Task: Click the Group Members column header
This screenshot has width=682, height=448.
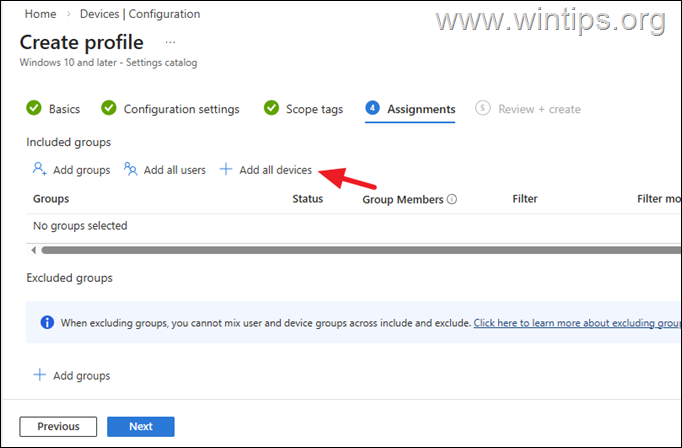Action: (x=403, y=199)
